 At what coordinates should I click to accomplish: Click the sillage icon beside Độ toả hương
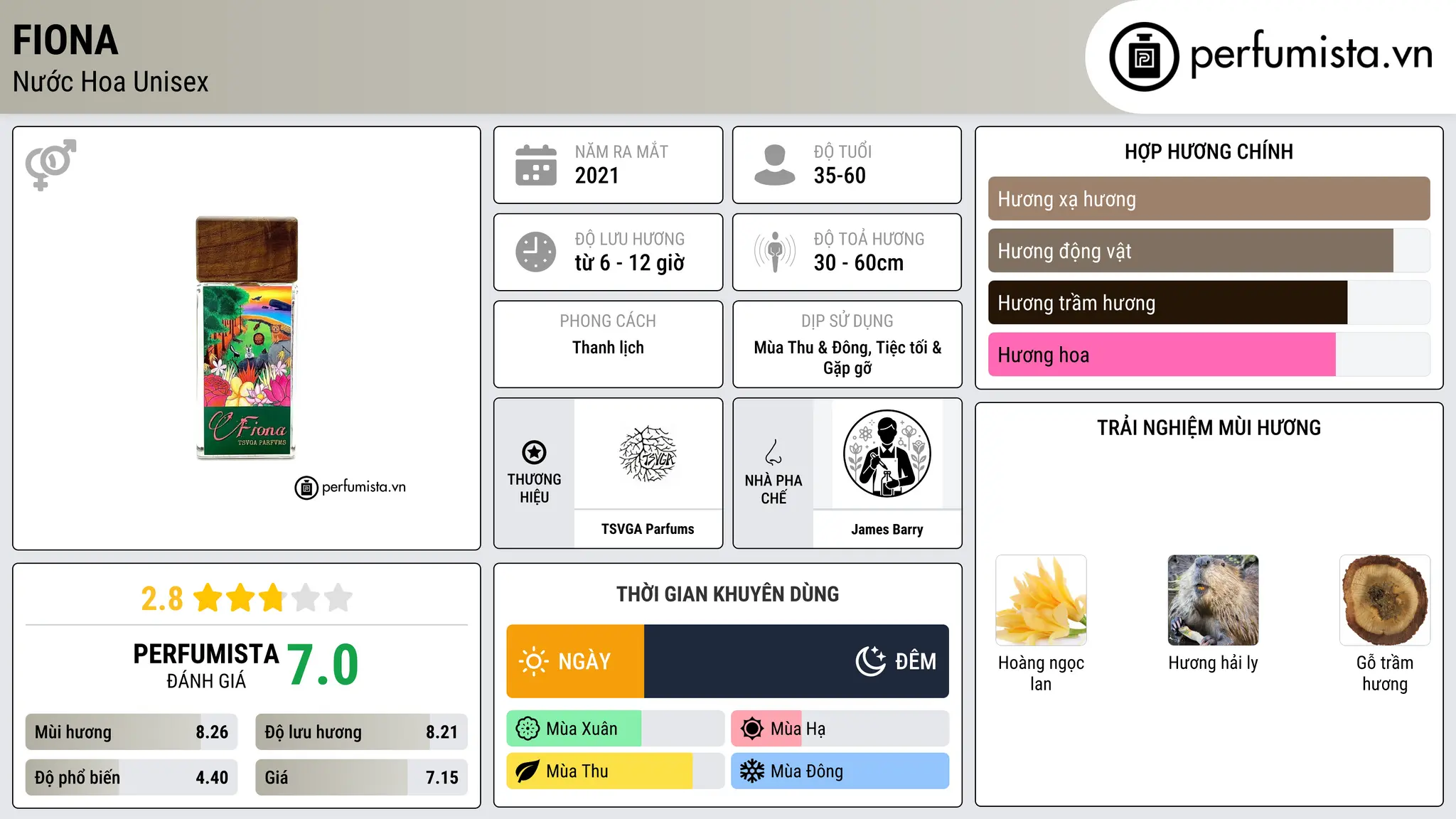(775, 252)
